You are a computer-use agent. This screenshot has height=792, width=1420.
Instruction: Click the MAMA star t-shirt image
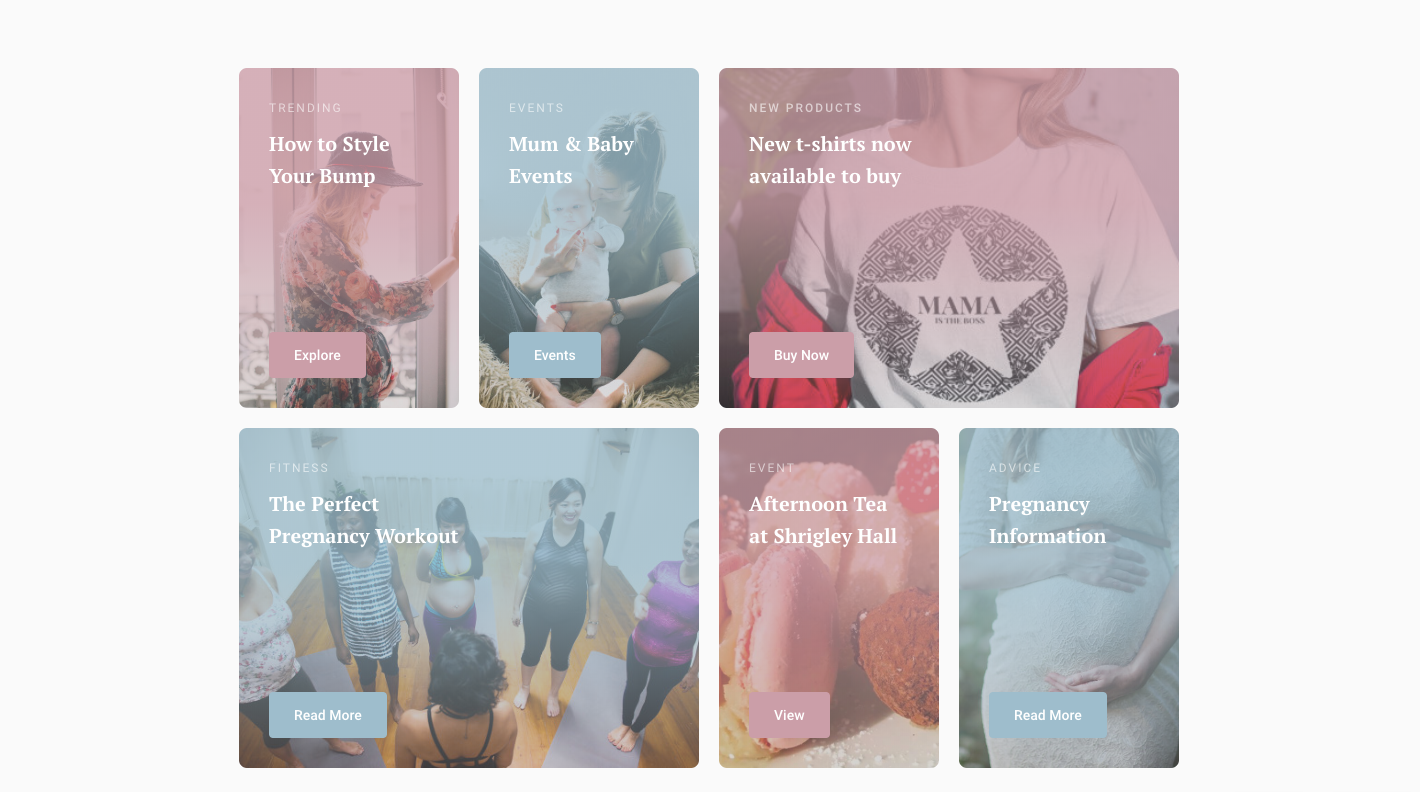pyautogui.click(x=949, y=238)
